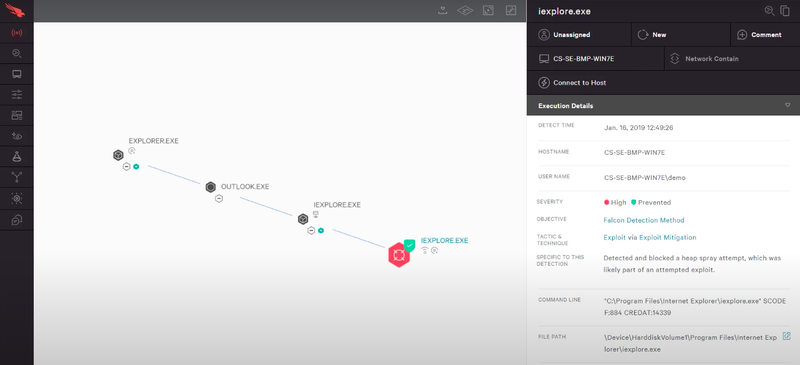Click the diamond layers icon in graph toolbar

coord(465,10)
